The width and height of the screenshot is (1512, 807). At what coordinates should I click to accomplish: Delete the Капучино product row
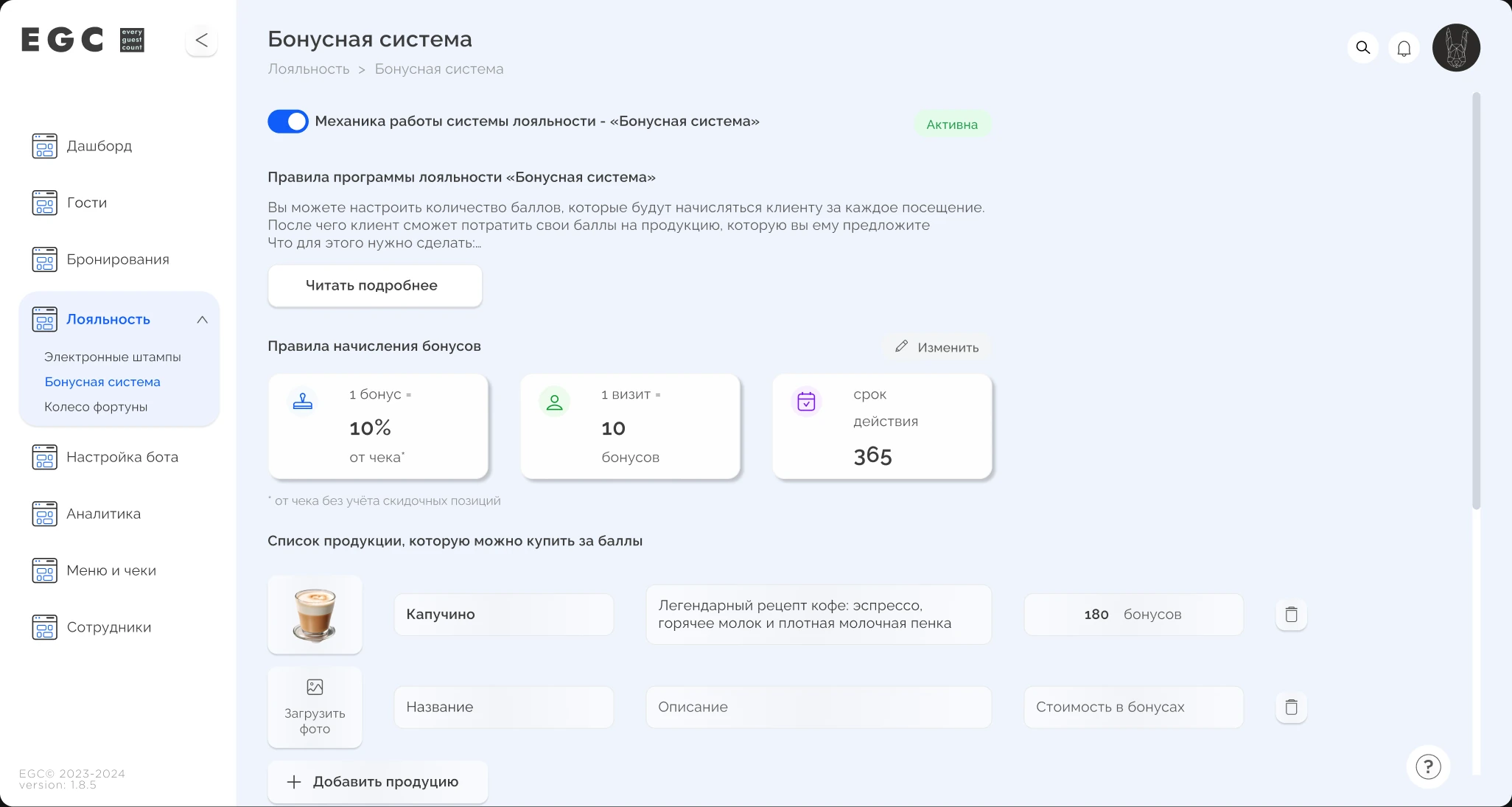point(1291,615)
